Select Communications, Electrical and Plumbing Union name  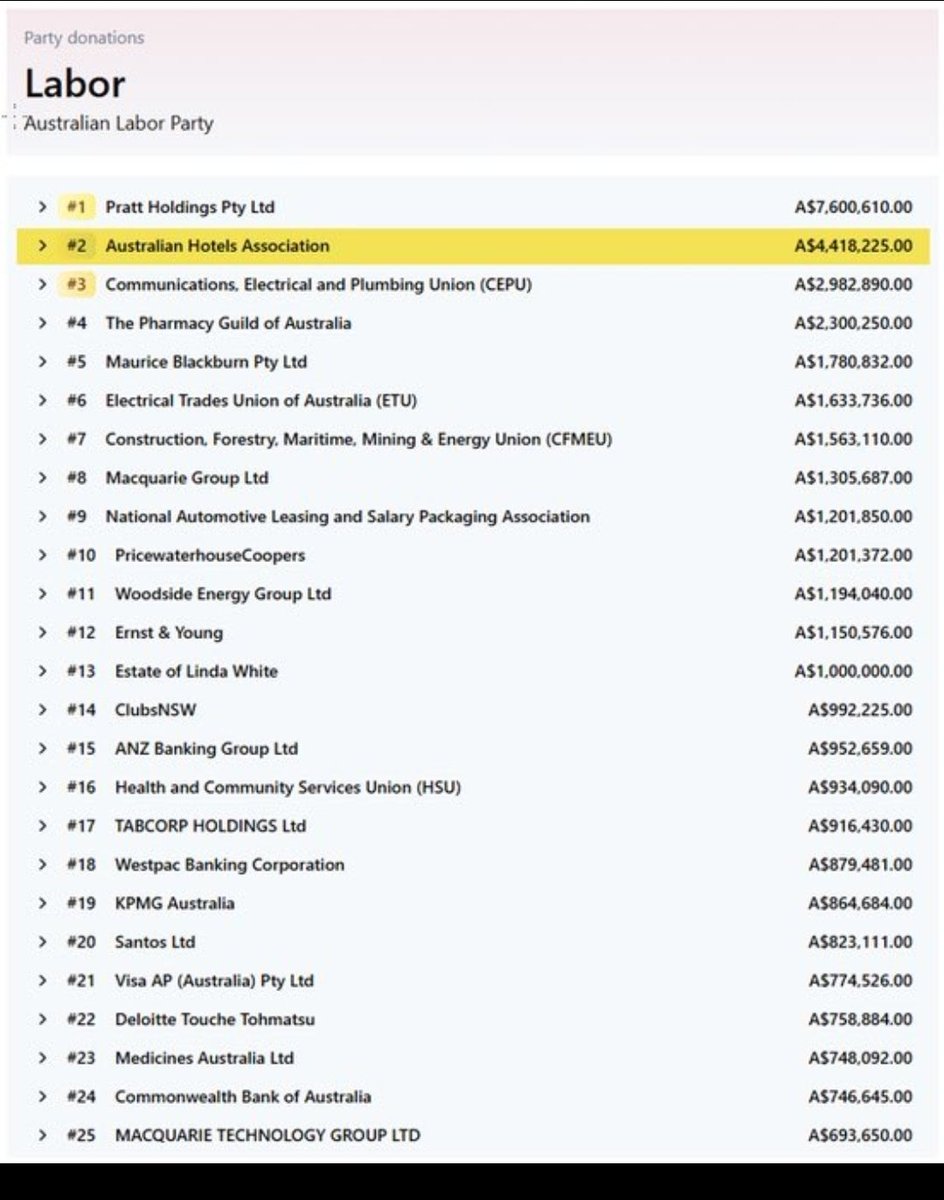pos(319,285)
